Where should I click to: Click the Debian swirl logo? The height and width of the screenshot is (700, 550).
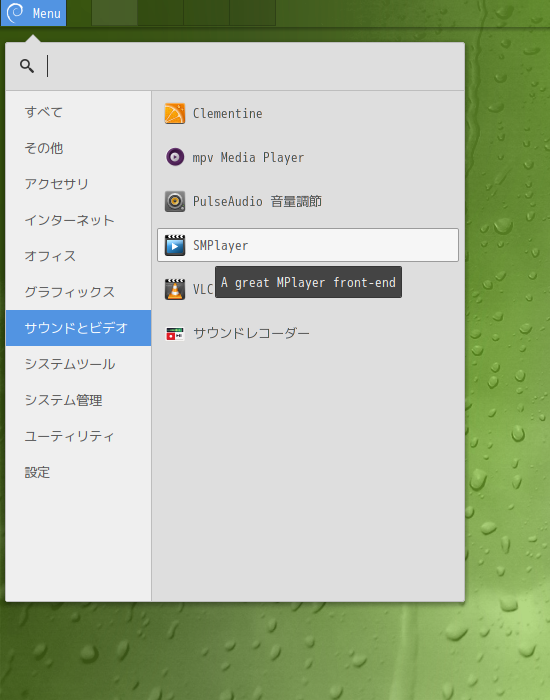click(x=15, y=12)
